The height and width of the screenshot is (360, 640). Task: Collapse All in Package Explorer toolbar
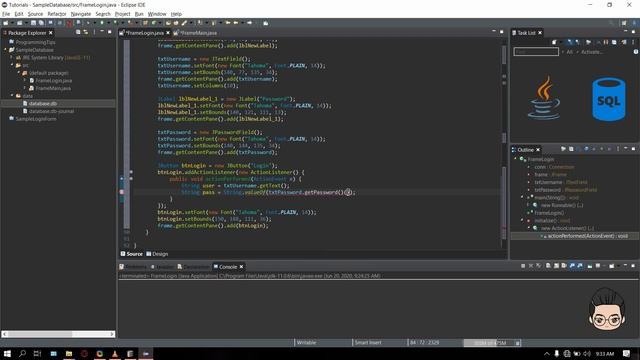click(78, 32)
